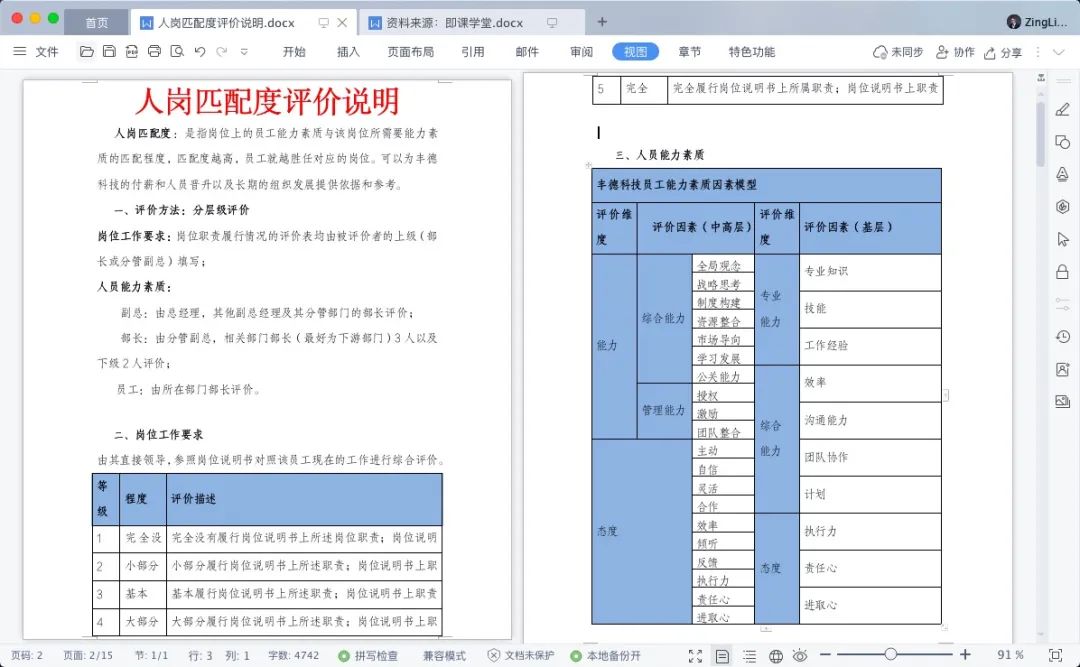Click the 人岗匹配度评价说明 red title
1080x667 pixels.
[x=267, y=101]
